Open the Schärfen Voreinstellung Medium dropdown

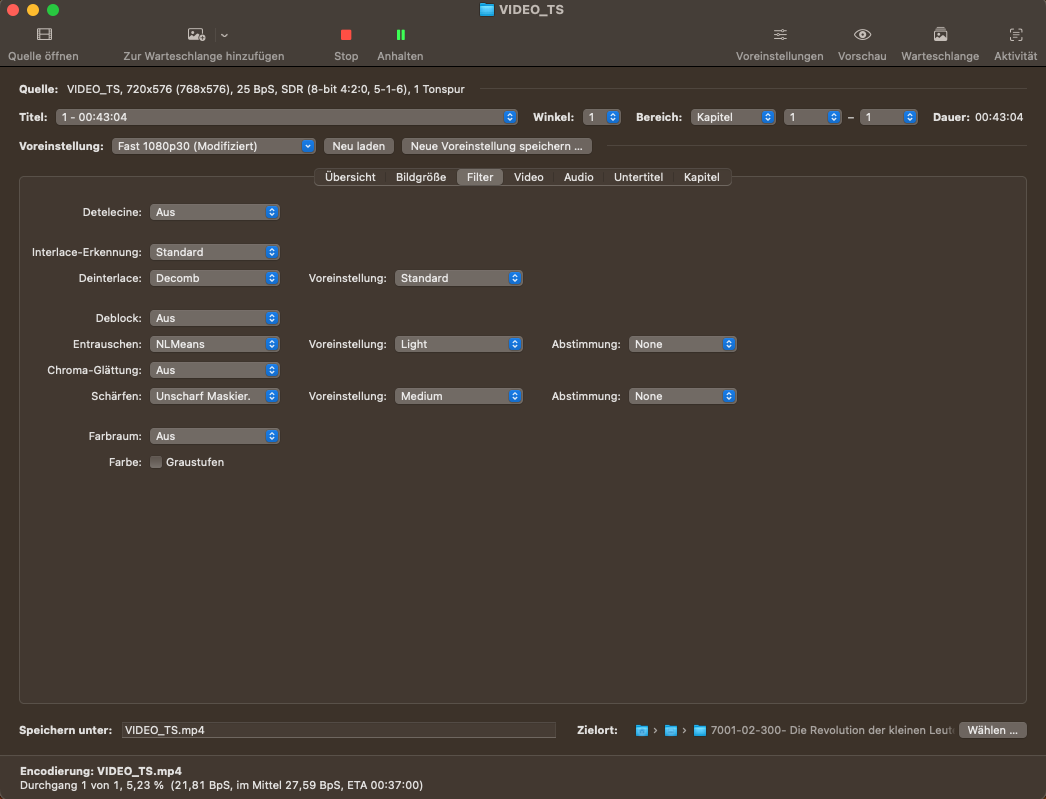tap(458, 396)
